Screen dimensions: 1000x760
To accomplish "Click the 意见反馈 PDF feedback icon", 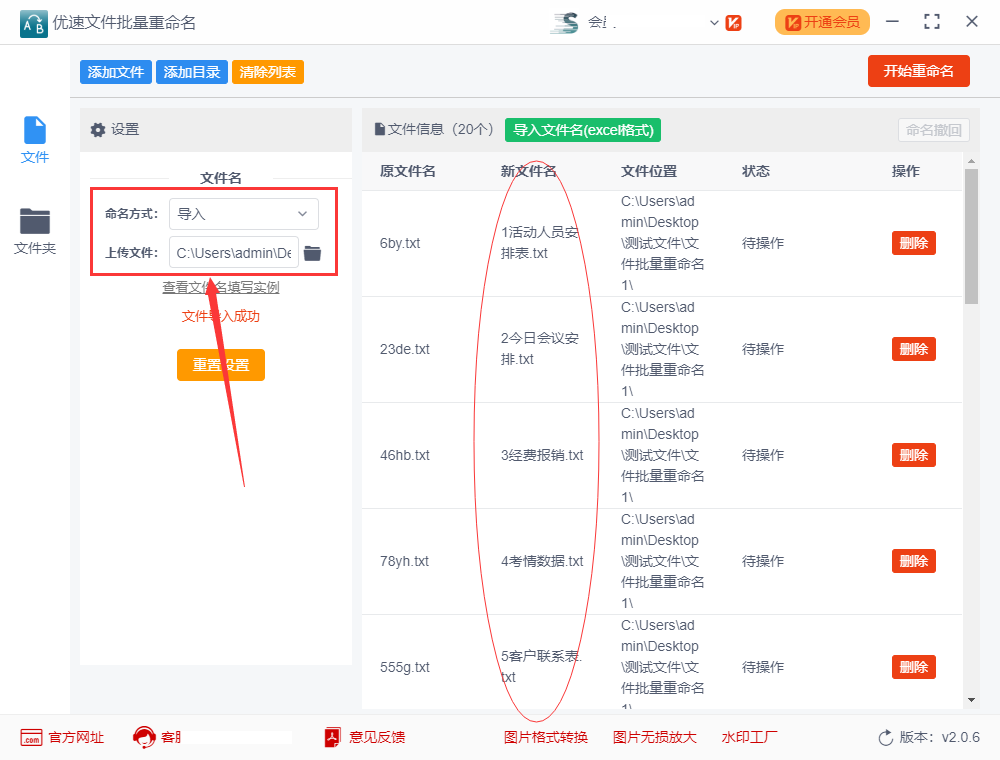I will click(x=330, y=737).
